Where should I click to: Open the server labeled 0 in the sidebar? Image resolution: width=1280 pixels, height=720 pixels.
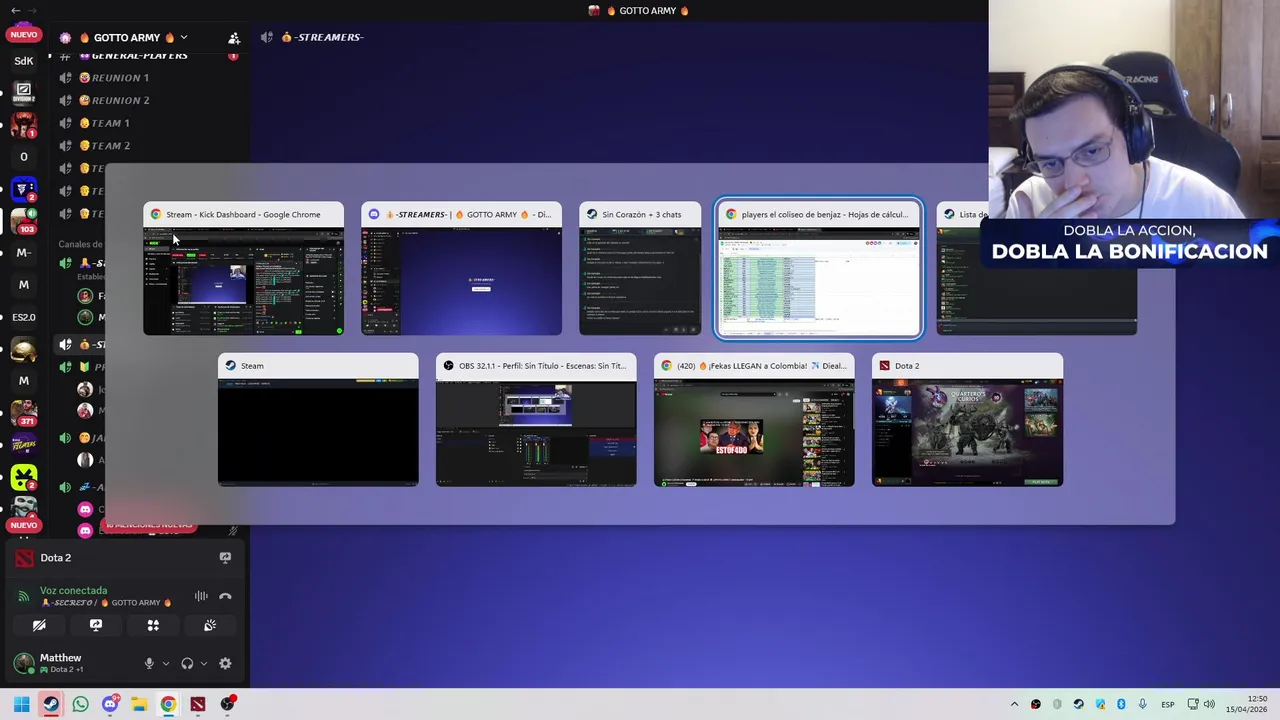[x=24, y=157]
